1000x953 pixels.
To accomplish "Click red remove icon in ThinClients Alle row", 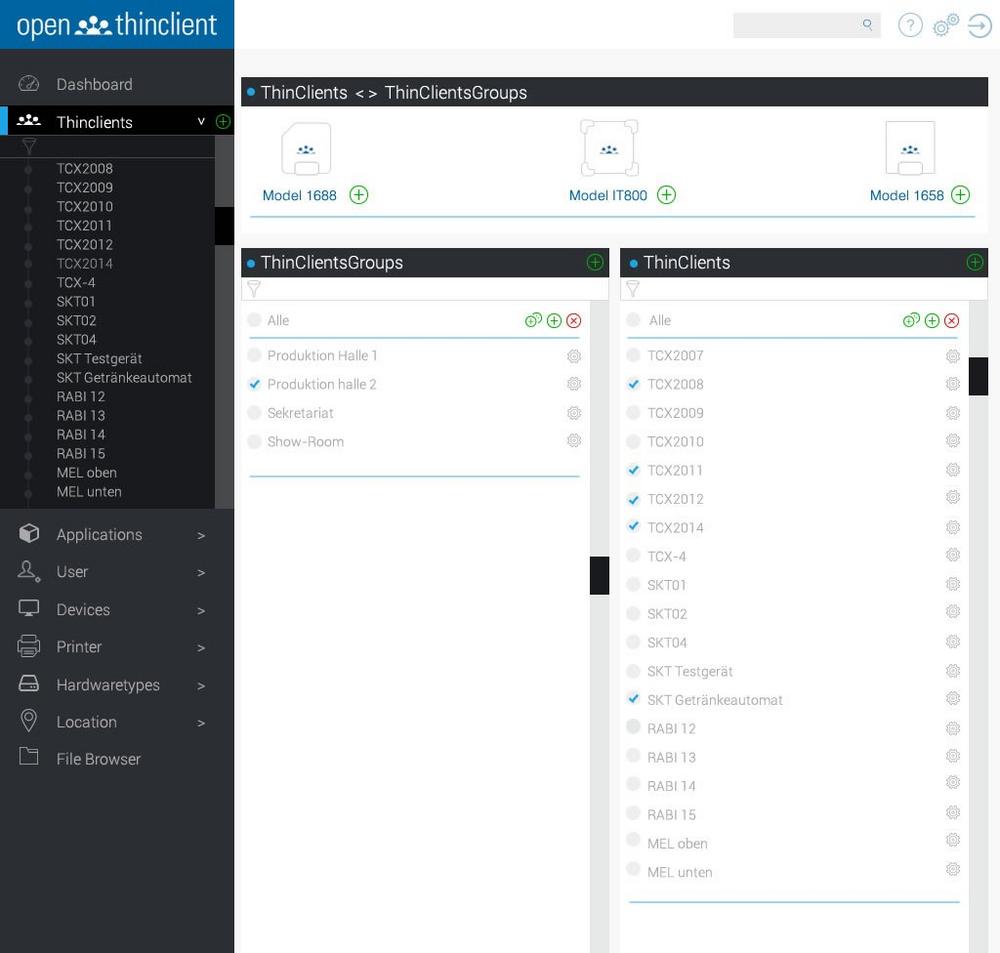I will tap(952, 320).
